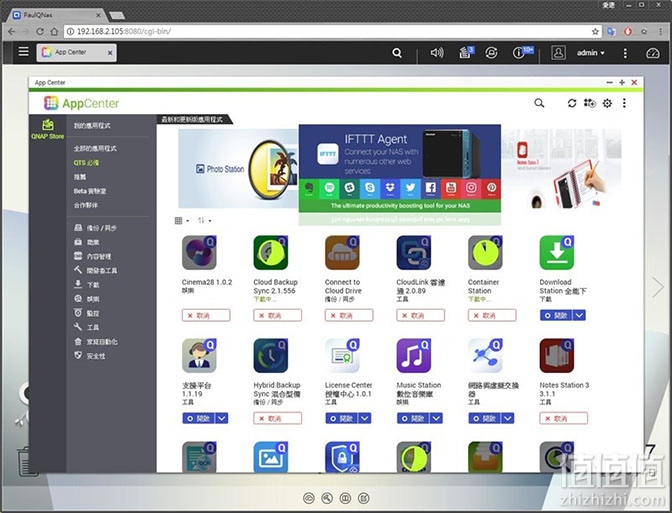Open the Music Station app icon
The image size is (672, 513).
pyautogui.click(x=414, y=356)
